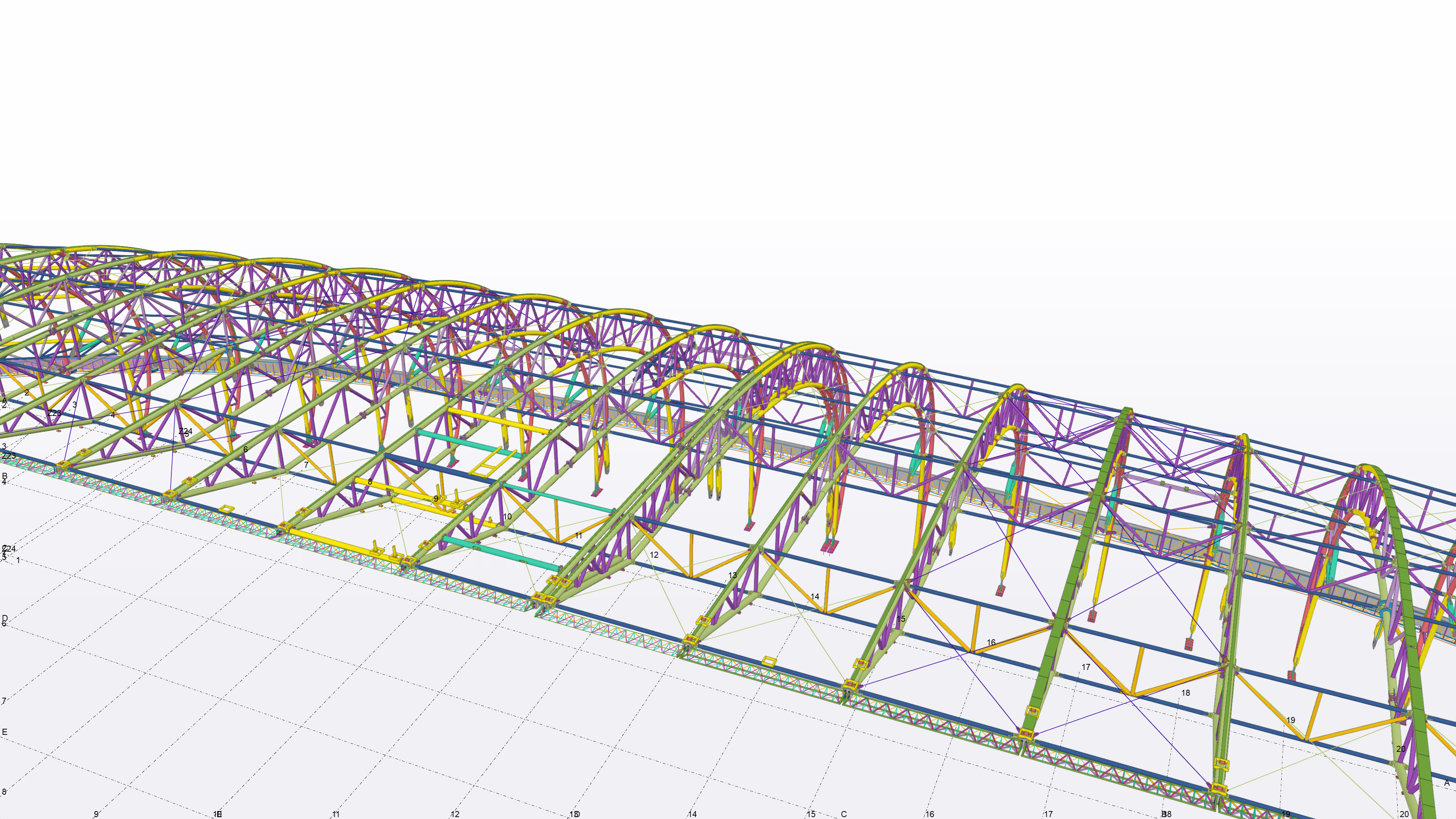Click grid label 8 on the yellow beam
1456x819 pixels.
[370, 482]
